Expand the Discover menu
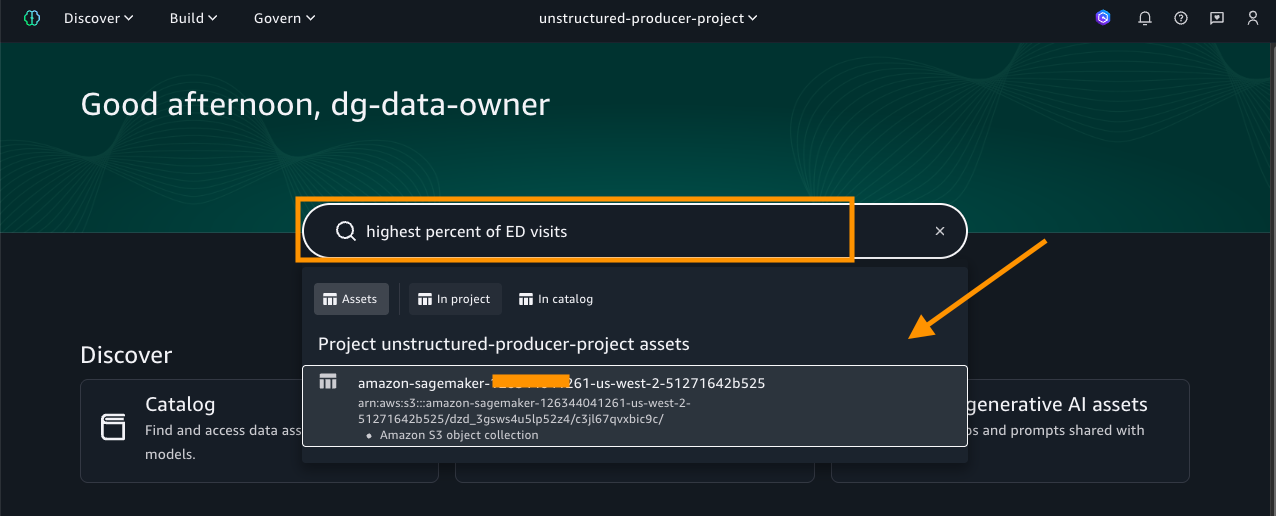1276x516 pixels. 98,18
